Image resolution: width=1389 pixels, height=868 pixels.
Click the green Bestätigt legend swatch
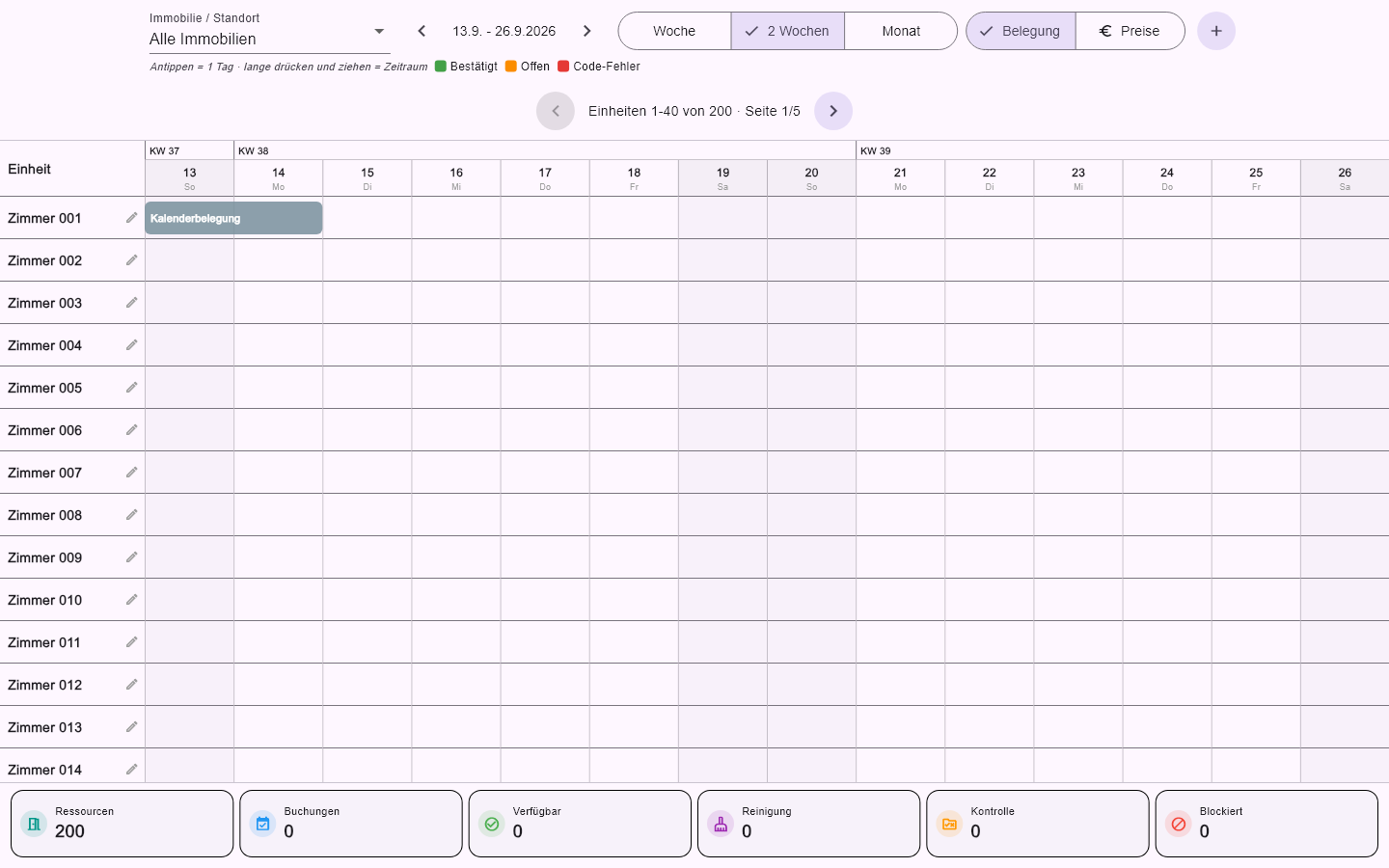tap(441, 67)
